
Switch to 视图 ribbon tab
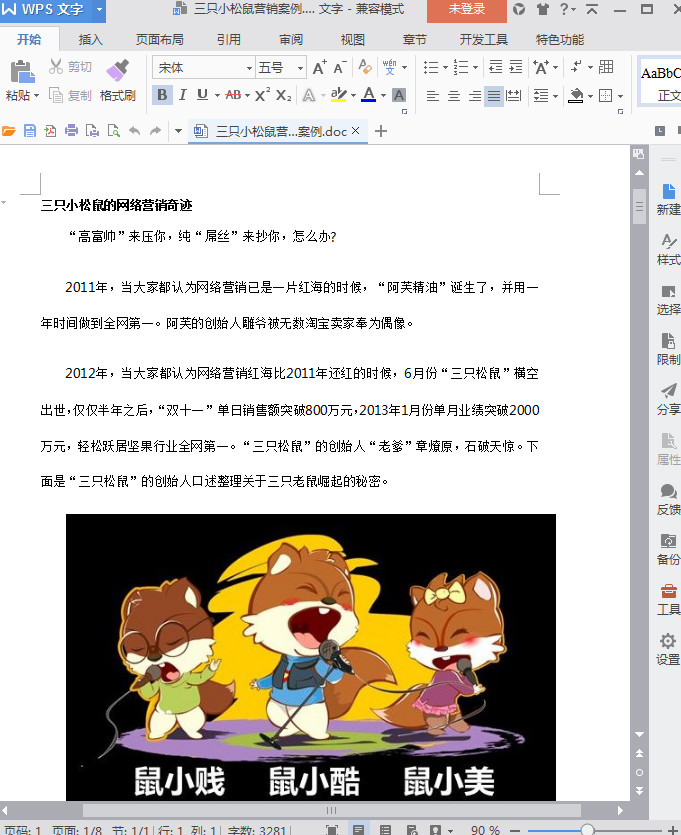coord(352,39)
